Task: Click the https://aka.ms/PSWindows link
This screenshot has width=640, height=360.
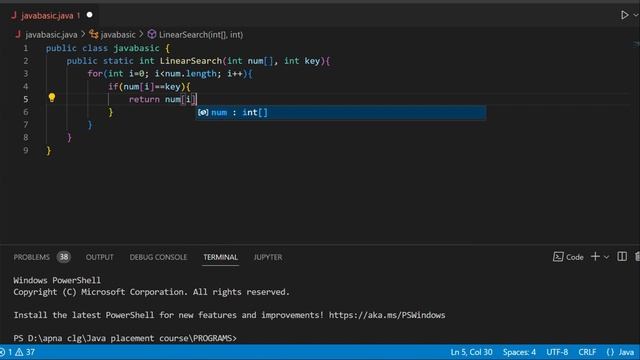Action: coord(387,315)
